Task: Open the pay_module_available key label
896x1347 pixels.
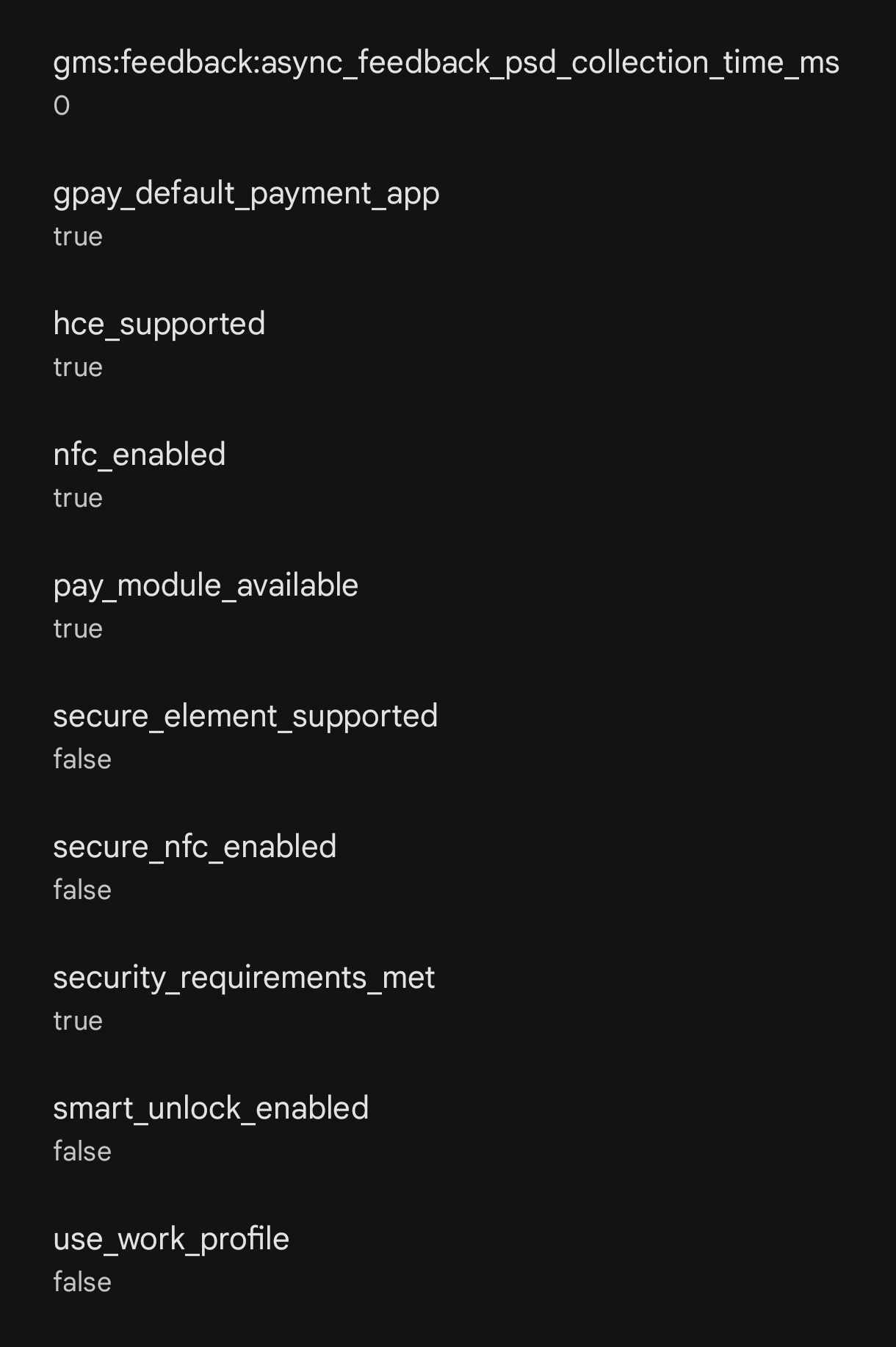Action: point(206,586)
